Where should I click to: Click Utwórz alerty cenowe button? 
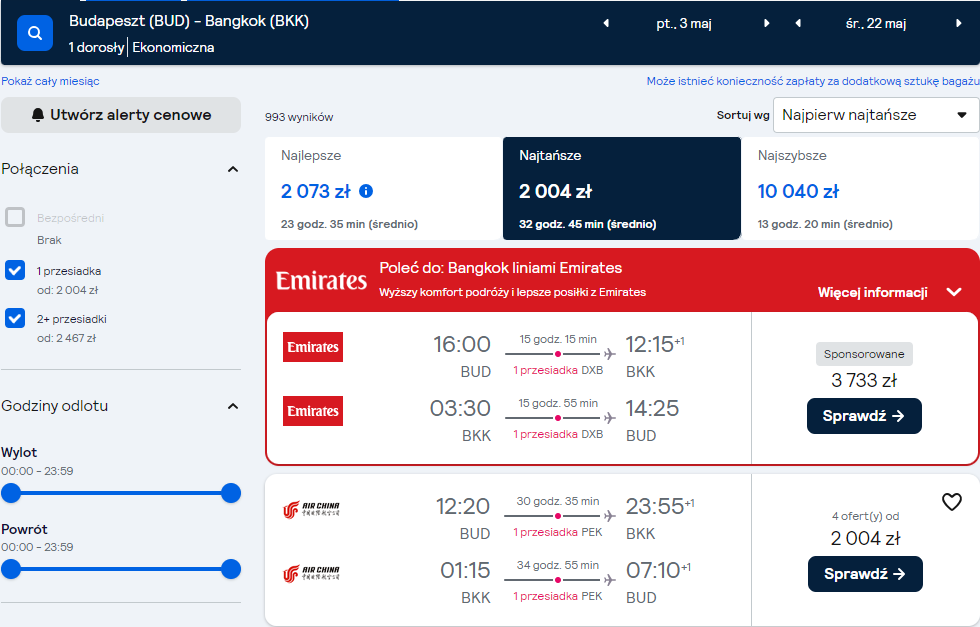coord(121,115)
